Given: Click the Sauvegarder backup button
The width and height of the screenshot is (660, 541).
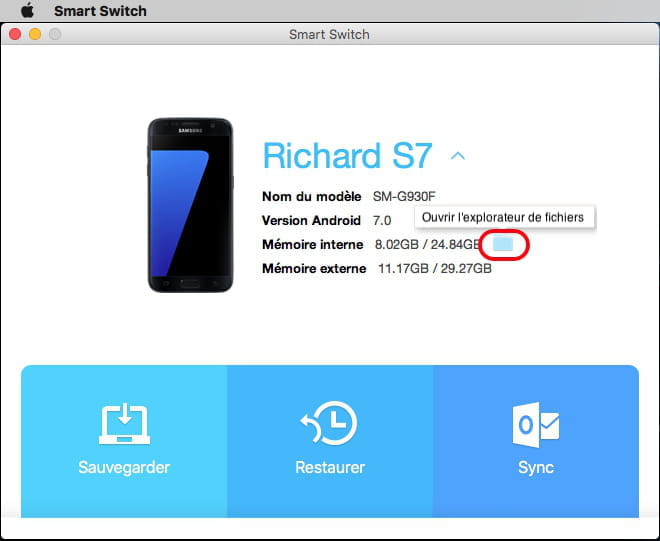Looking at the screenshot, I should (124, 441).
